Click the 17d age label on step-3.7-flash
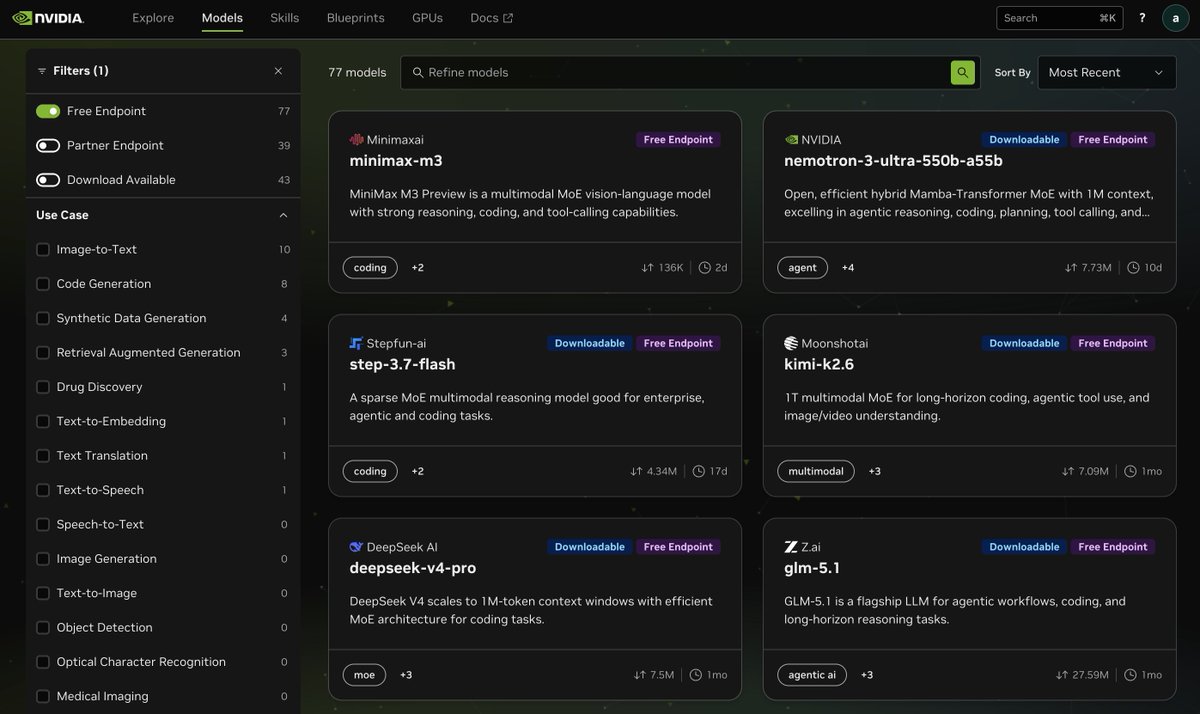Screen dimensions: 1200x714 718,471
